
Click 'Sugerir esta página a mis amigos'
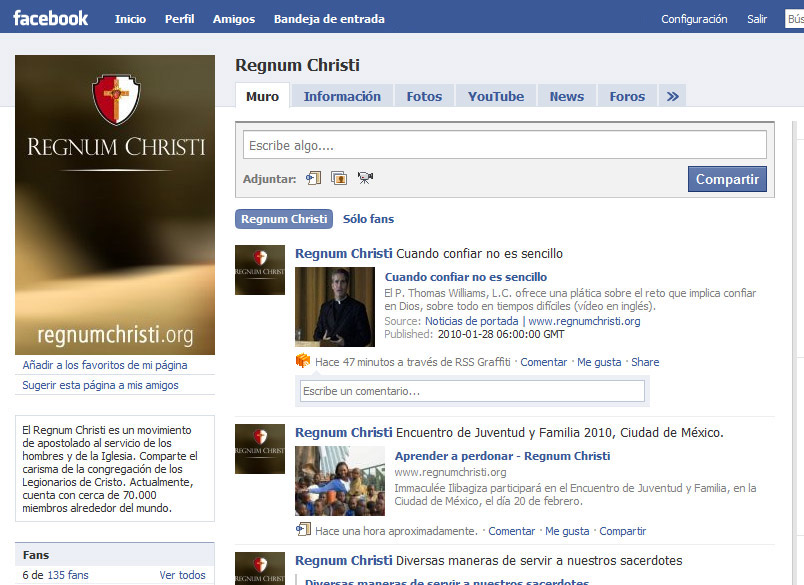coord(100,385)
